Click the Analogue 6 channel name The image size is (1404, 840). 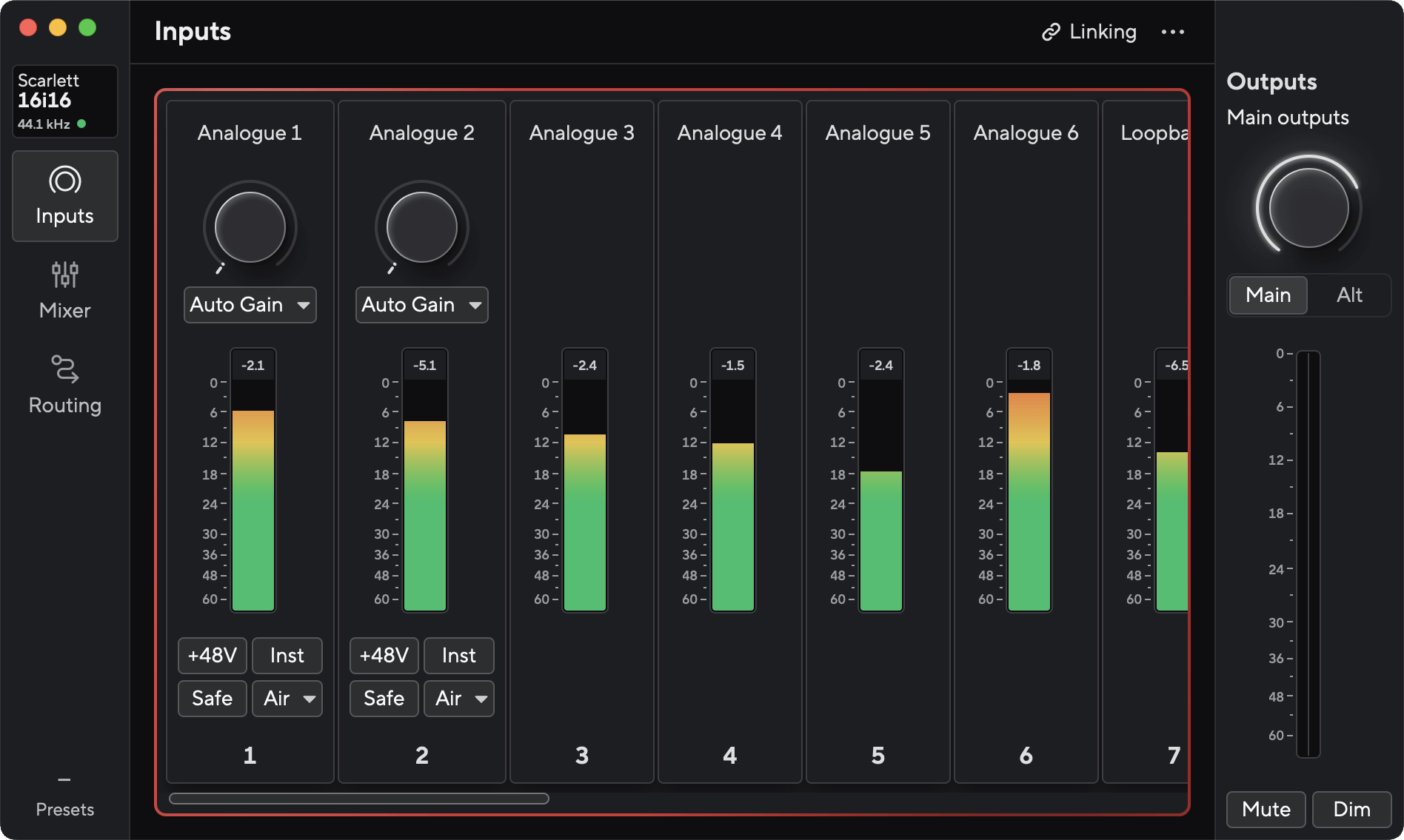pos(1026,133)
